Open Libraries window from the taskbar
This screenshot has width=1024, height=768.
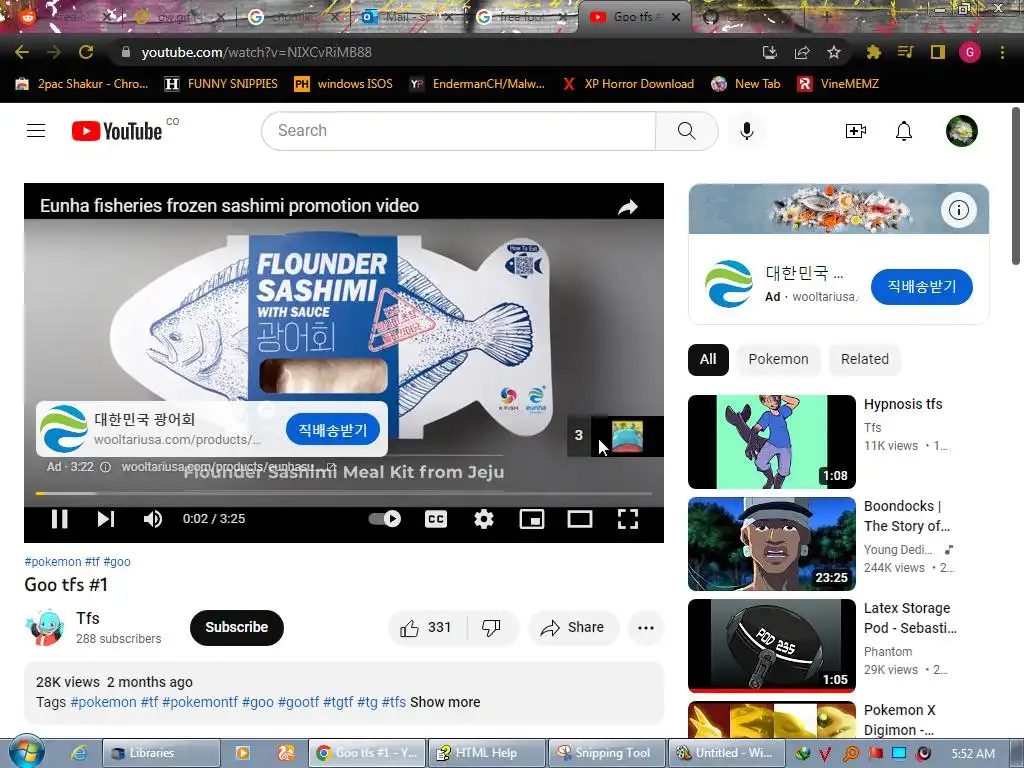tap(161, 753)
